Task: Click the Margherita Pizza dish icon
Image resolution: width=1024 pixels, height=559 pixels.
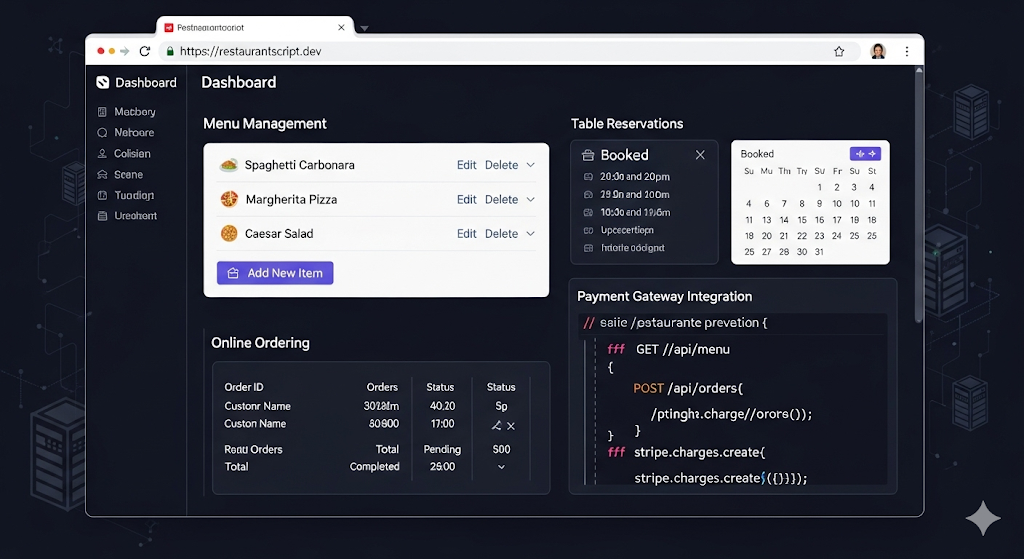Action: pyautogui.click(x=229, y=199)
